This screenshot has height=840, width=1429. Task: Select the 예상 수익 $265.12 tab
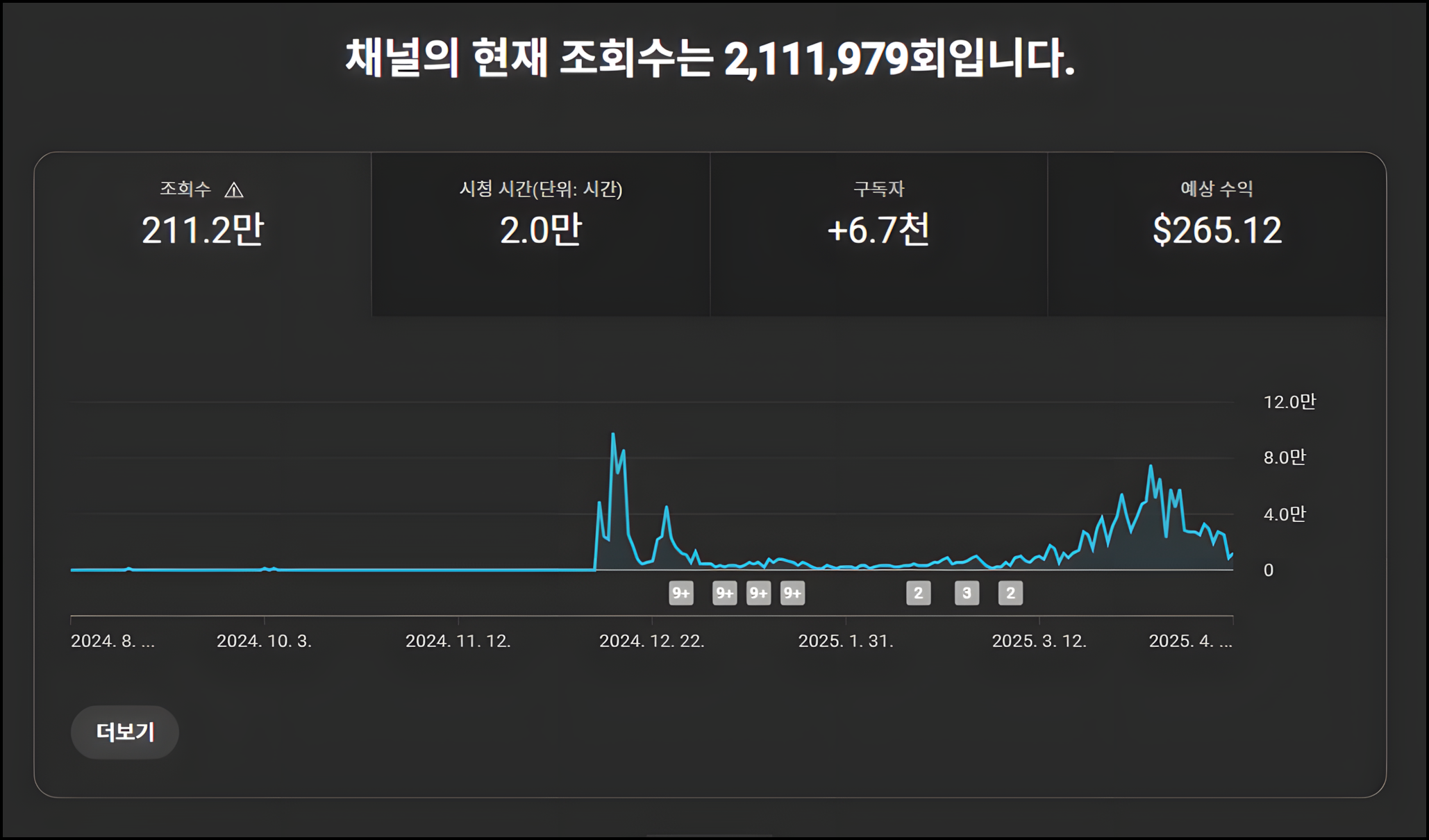(x=1217, y=230)
